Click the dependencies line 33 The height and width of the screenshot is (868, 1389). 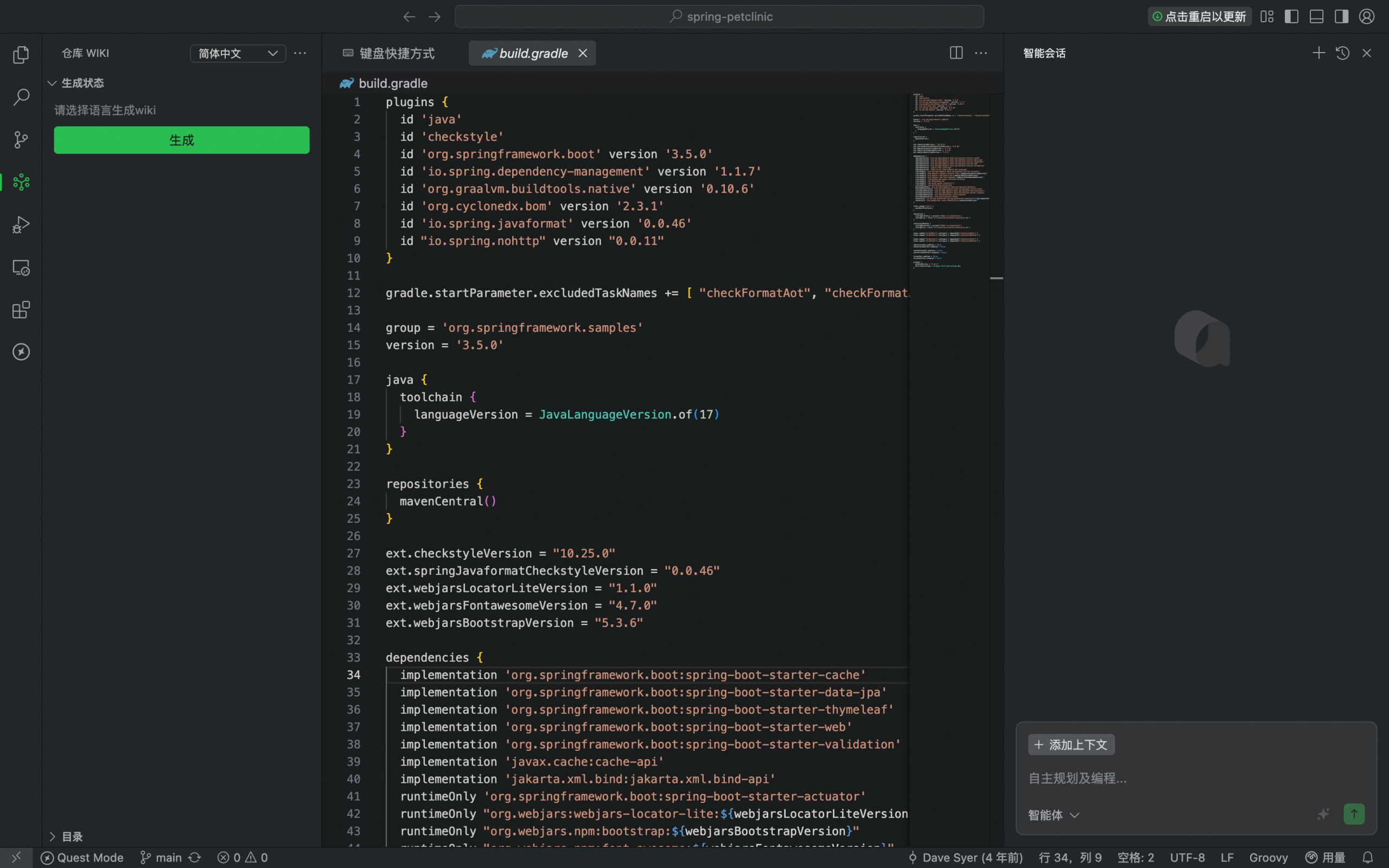(x=435, y=658)
